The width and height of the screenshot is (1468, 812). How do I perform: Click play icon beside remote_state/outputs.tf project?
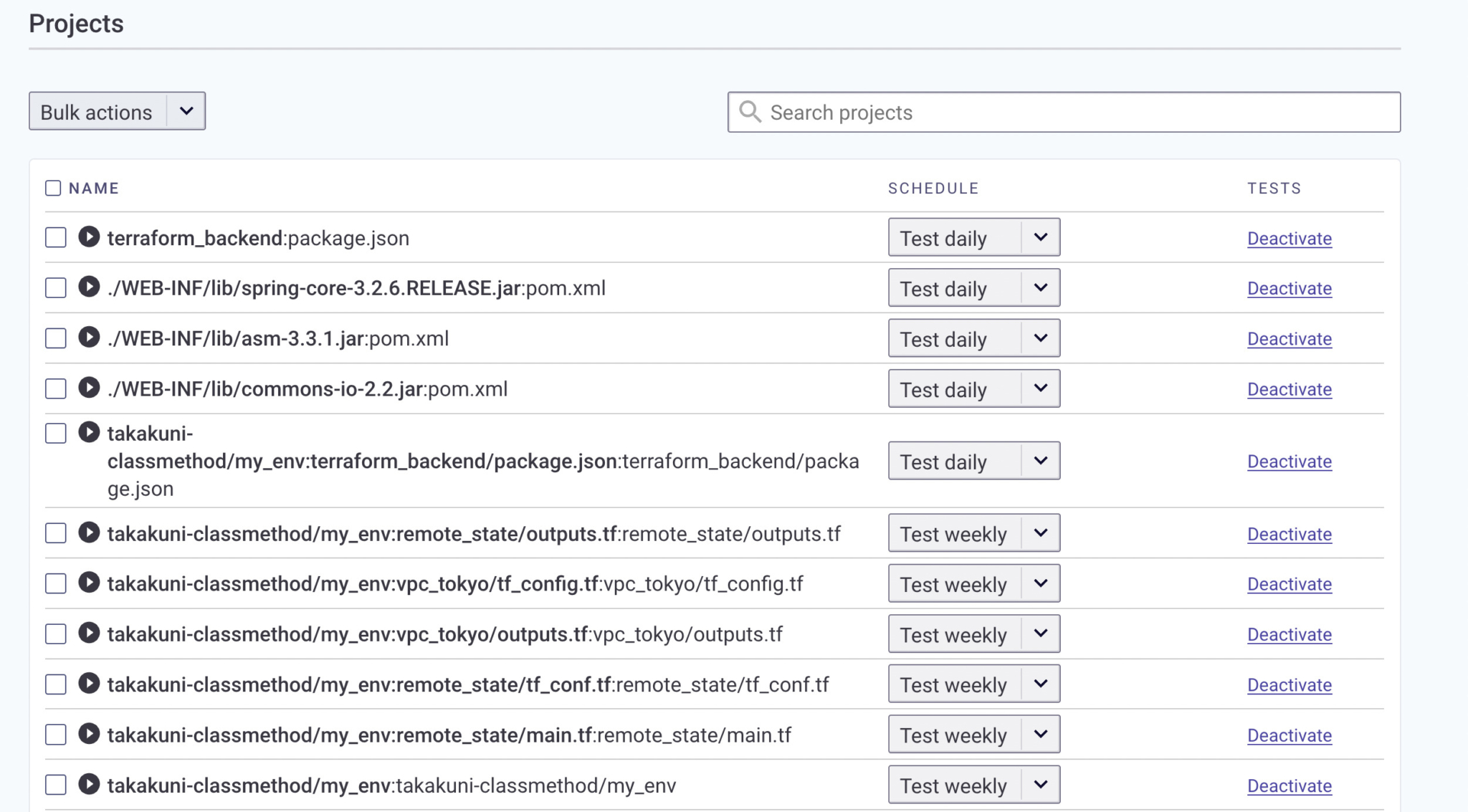[x=89, y=532]
